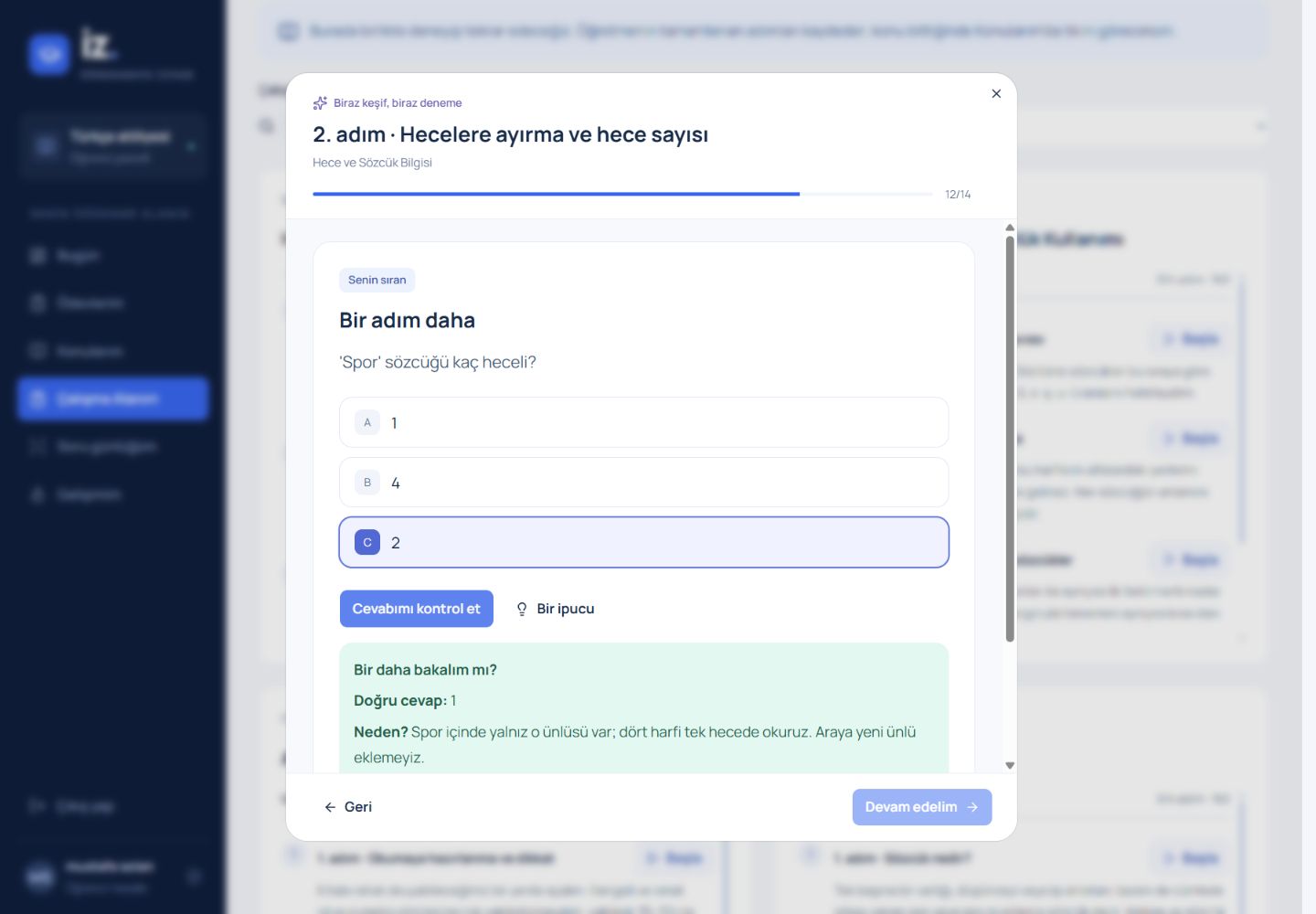This screenshot has height=914, width=1316.
Task: Check the answer with "Cevabımı kontrol et"
Action: click(x=417, y=609)
